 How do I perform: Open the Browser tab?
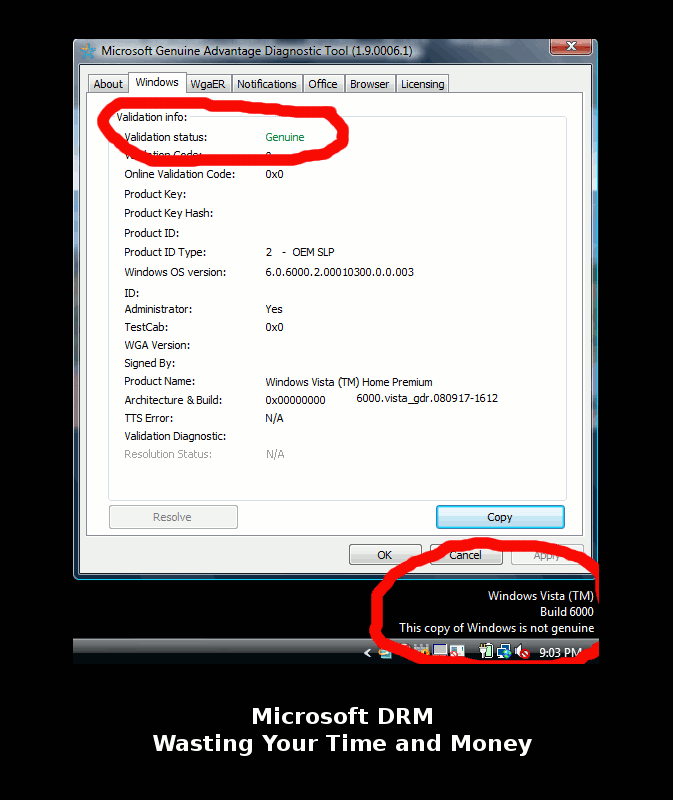[369, 84]
